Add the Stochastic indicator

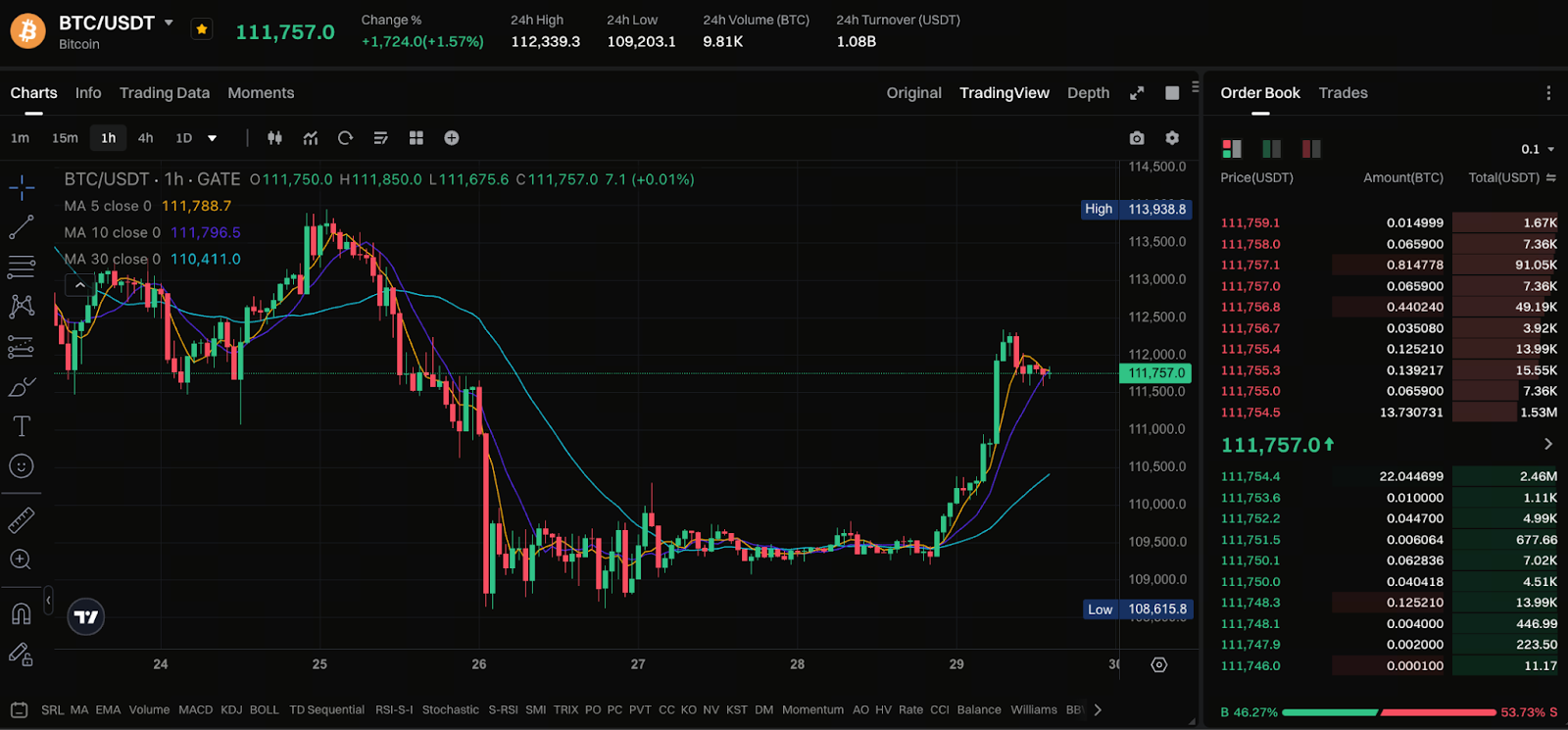click(451, 709)
